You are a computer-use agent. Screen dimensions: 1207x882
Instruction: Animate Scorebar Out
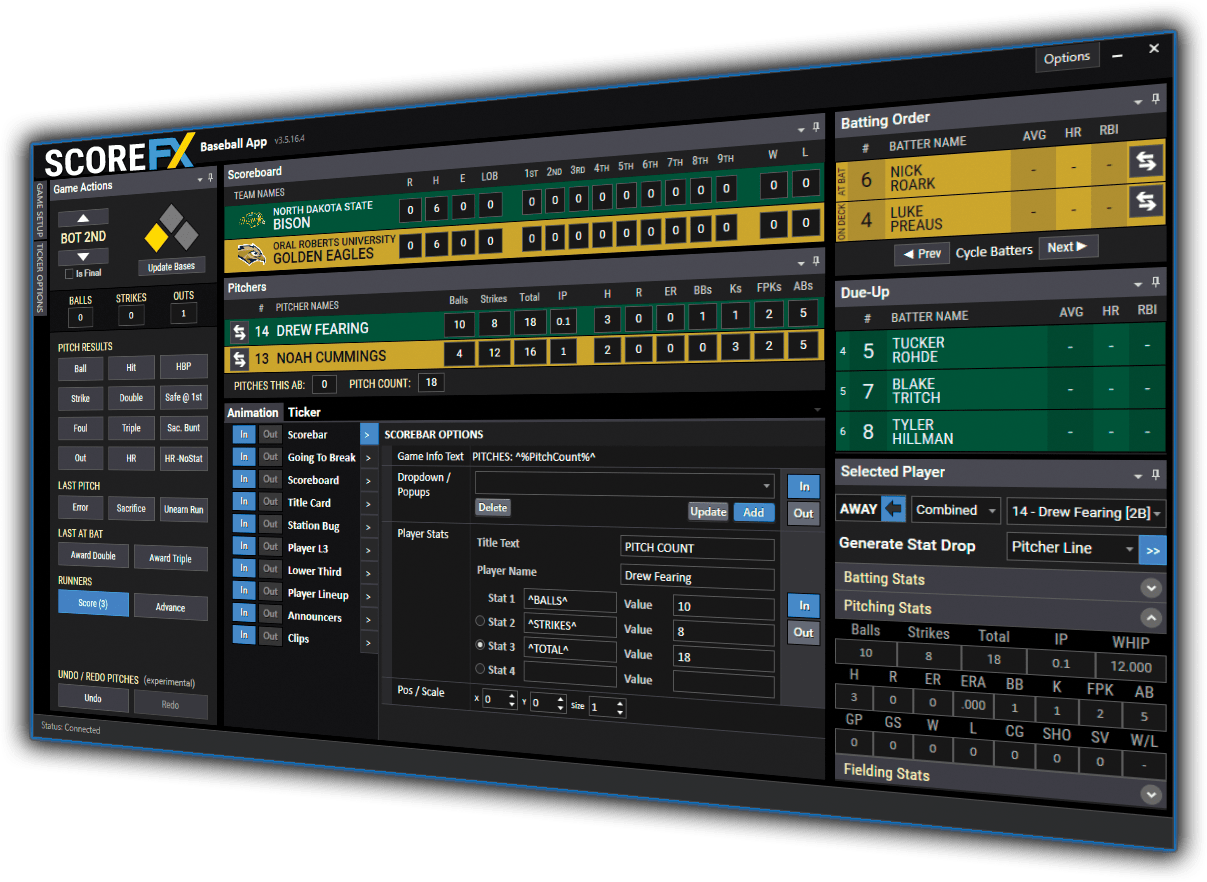270,434
